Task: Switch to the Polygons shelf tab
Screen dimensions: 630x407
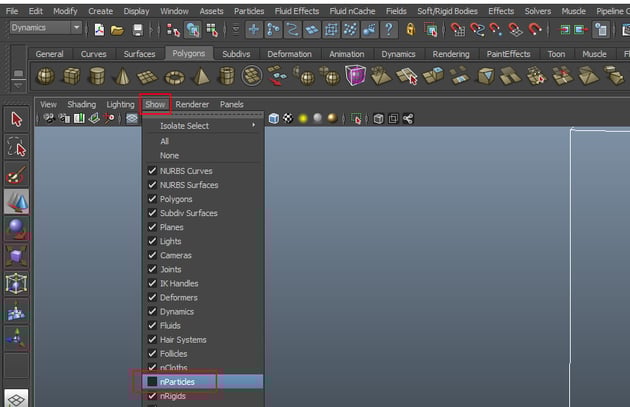Action: [x=188, y=53]
